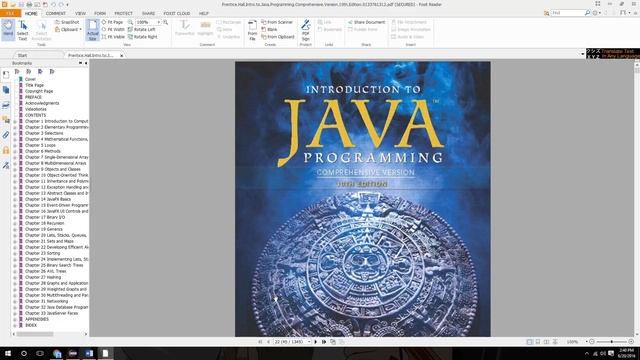Expand Chapter 18 Recursion bookmark

15,224
